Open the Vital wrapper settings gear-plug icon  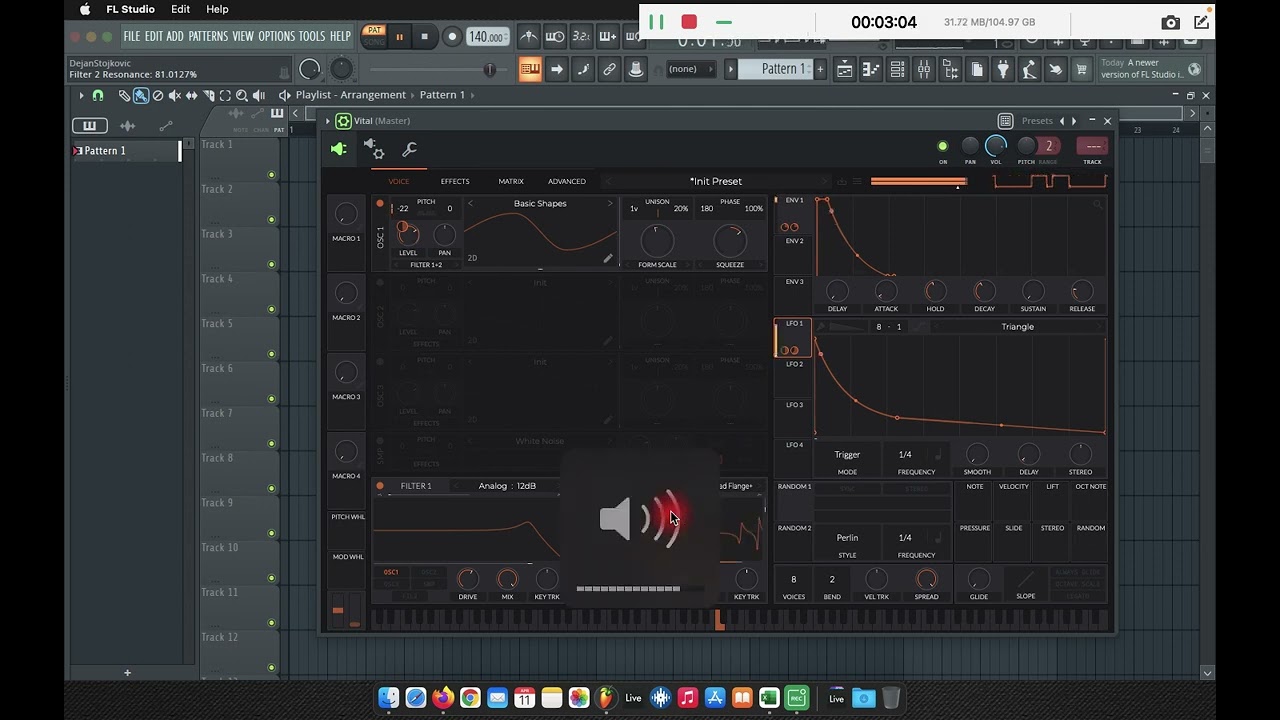pyautogui.click(x=374, y=149)
